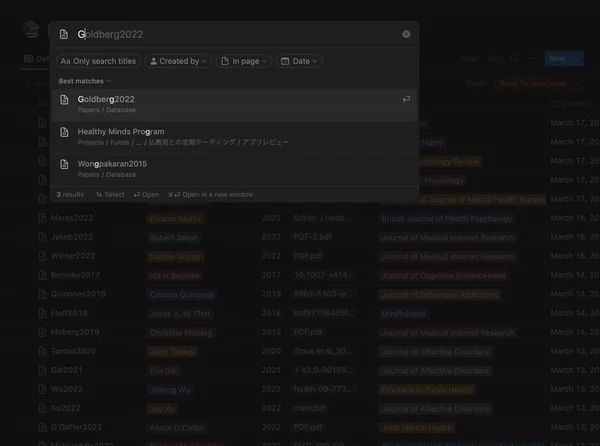Open the Gál2021 row
600x446 pixels.
tap(67, 370)
